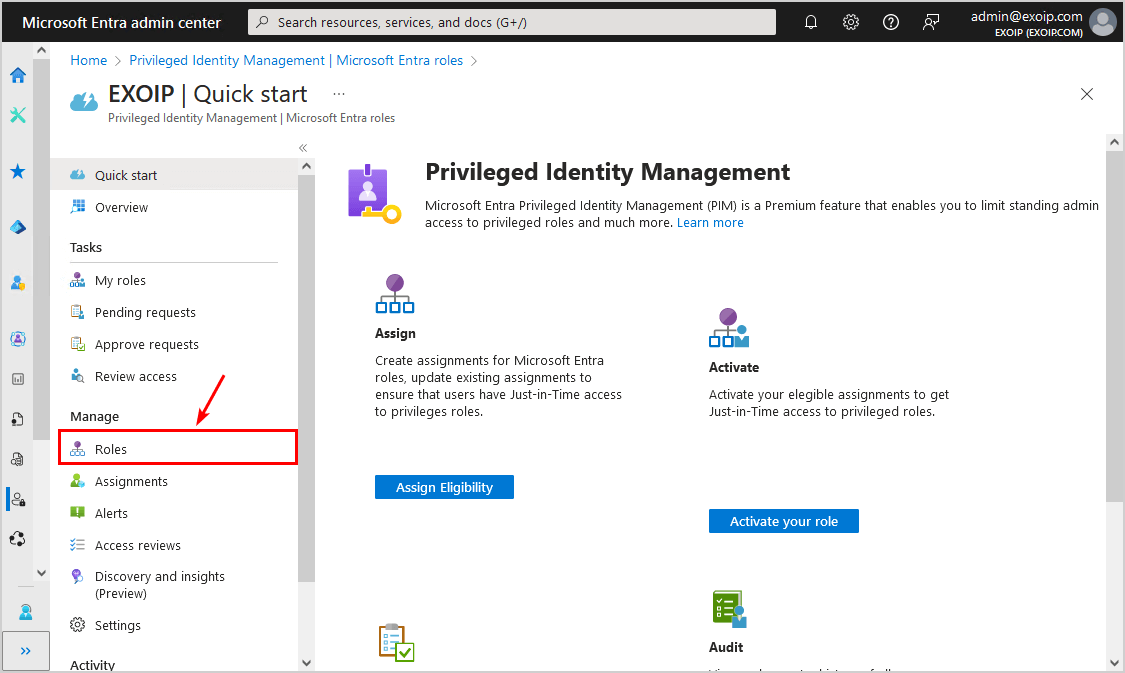The width and height of the screenshot is (1125, 673).
Task: Open Roles under Manage
Action: coord(111,449)
